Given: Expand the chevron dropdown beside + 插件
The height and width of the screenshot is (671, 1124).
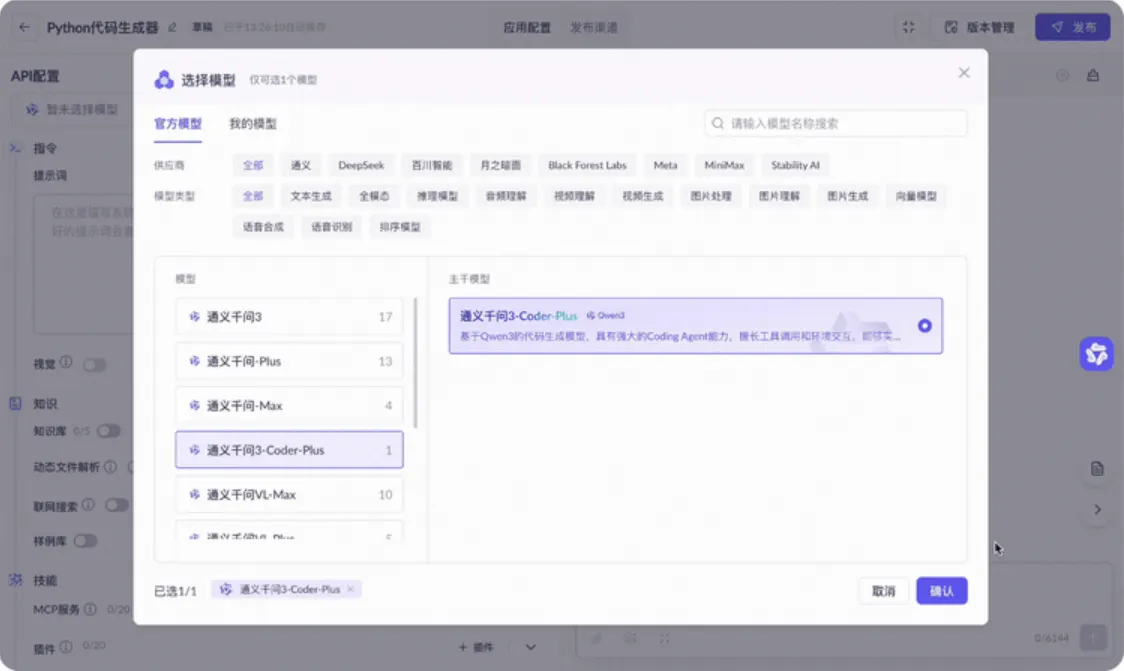Looking at the screenshot, I should pyautogui.click(x=530, y=647).
